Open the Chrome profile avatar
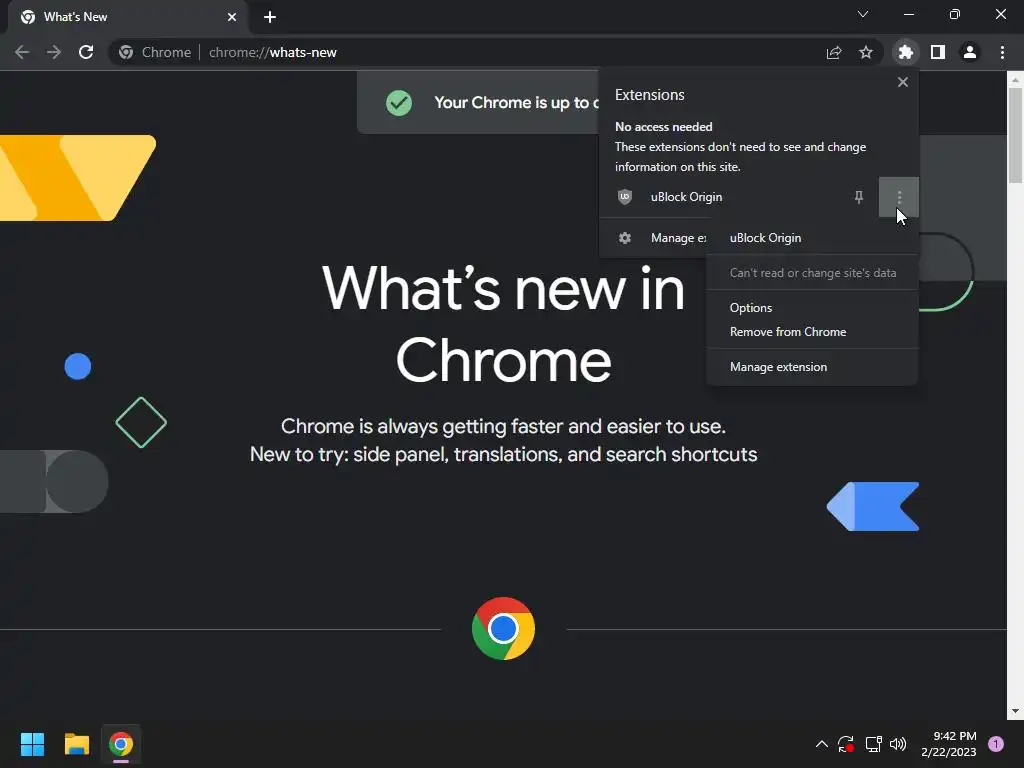 (x=970, y=52)
